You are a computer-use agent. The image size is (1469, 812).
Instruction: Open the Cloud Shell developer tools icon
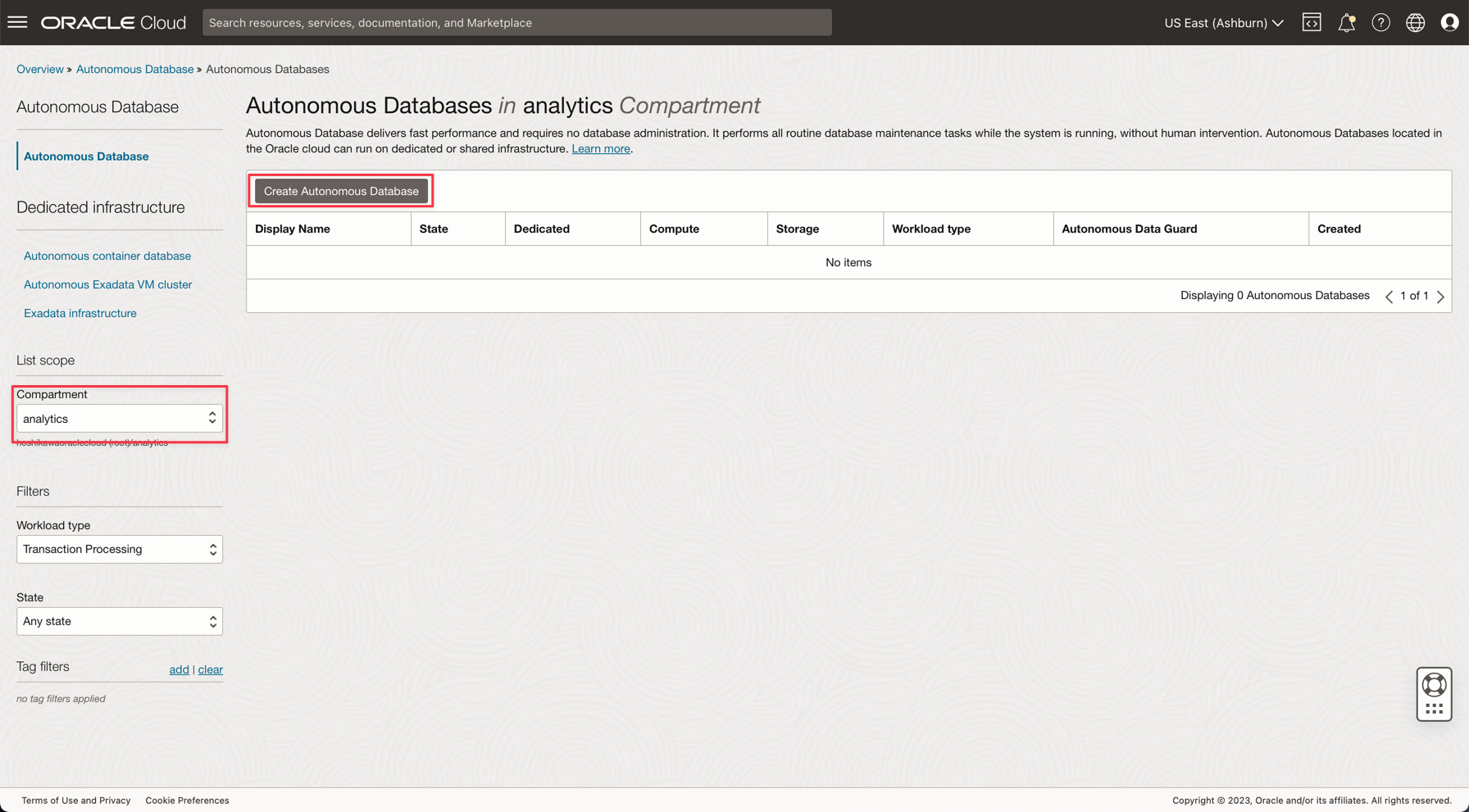1312,22
